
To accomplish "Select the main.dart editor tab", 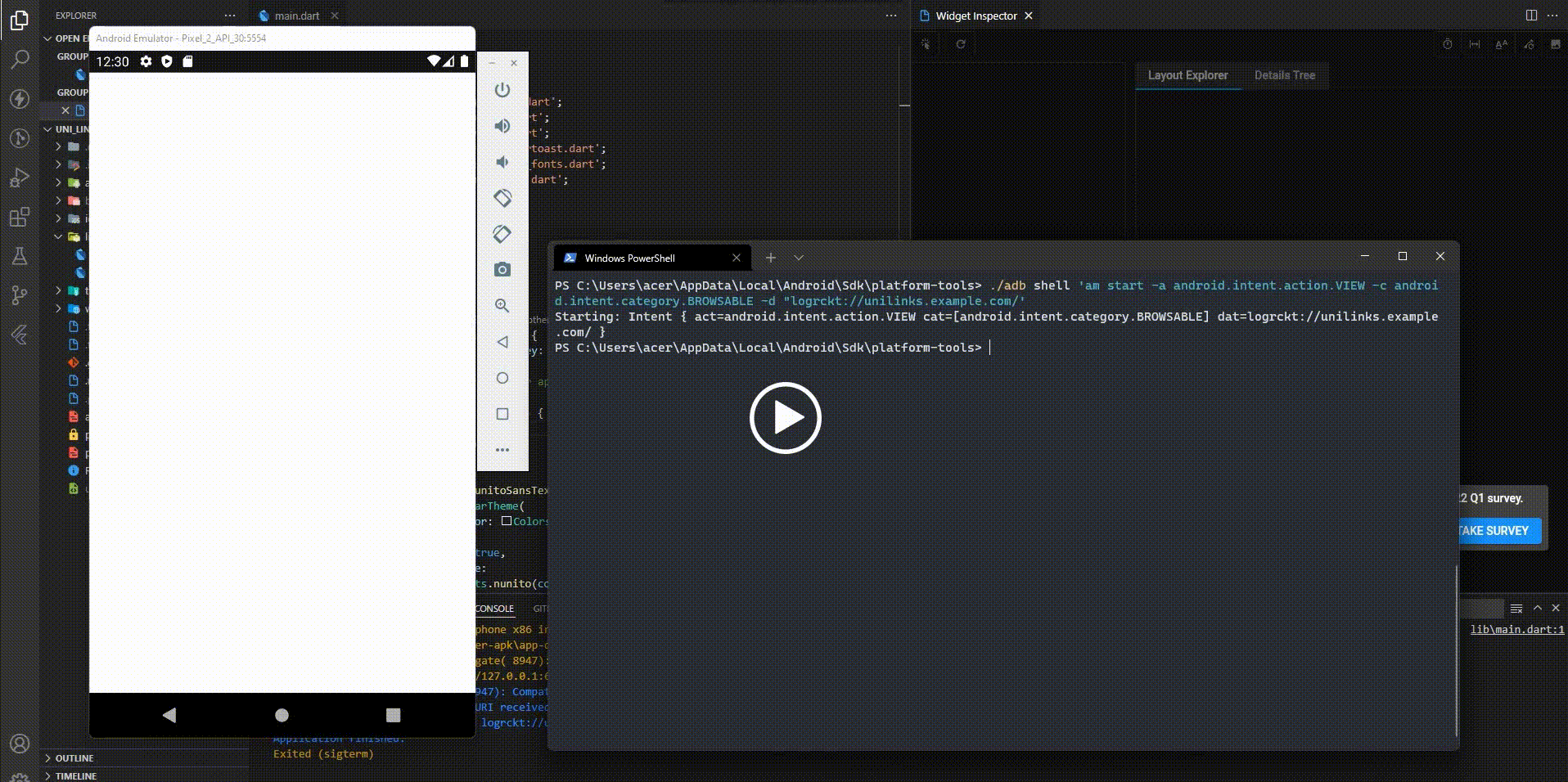I will pos(297,15).
